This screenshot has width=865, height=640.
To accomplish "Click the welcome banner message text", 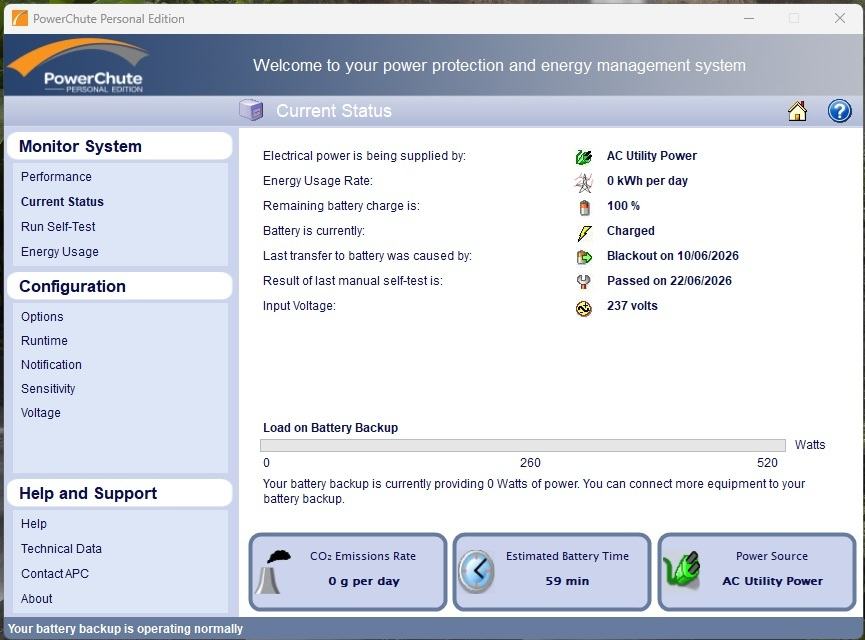I will pyautogui.click(x=499, y=65).
